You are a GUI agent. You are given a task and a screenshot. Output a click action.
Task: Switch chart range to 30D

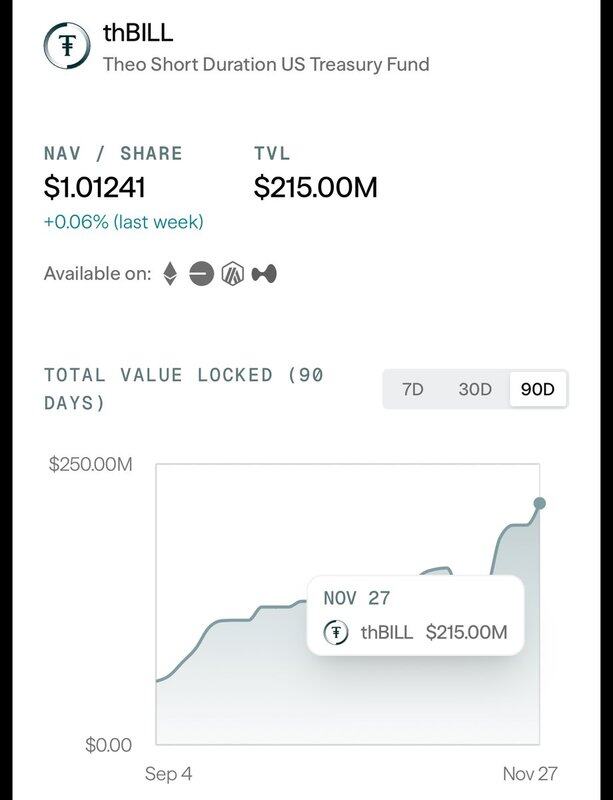pos(475,389)
